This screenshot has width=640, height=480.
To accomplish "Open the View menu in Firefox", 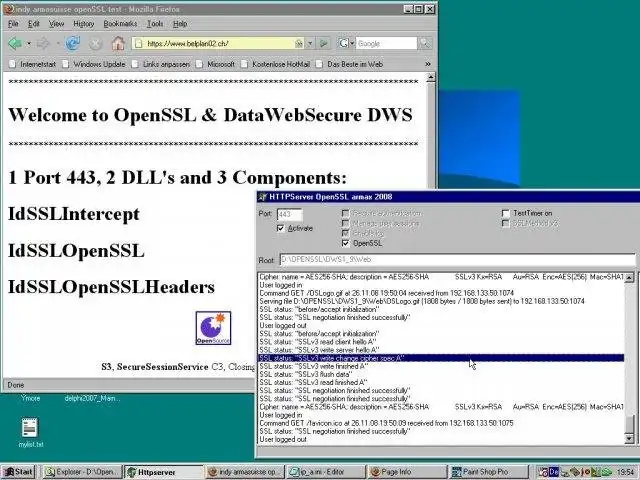I will pyautogui.click(x=56, y=24).
